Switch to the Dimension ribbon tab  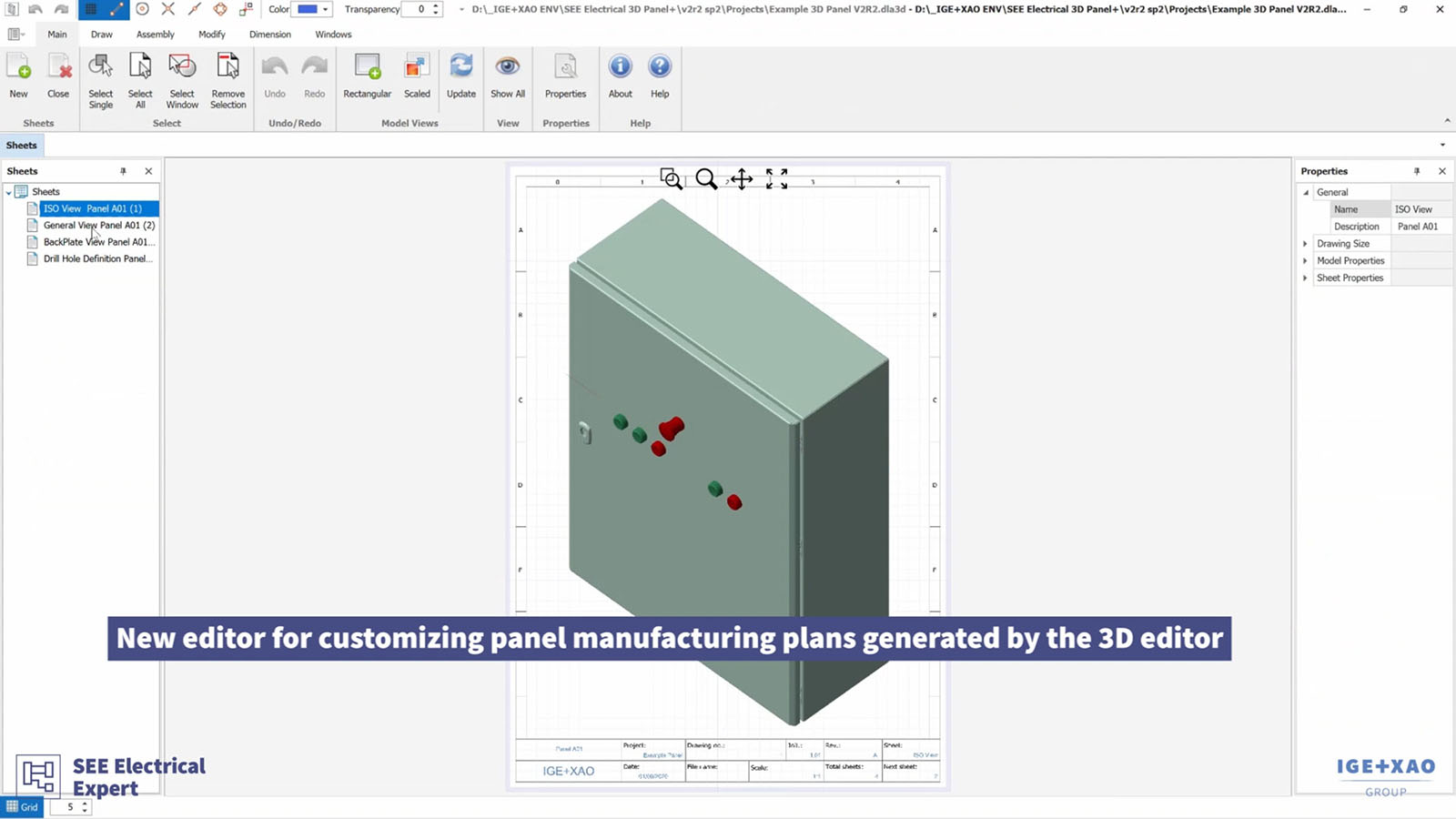point(270,34)
